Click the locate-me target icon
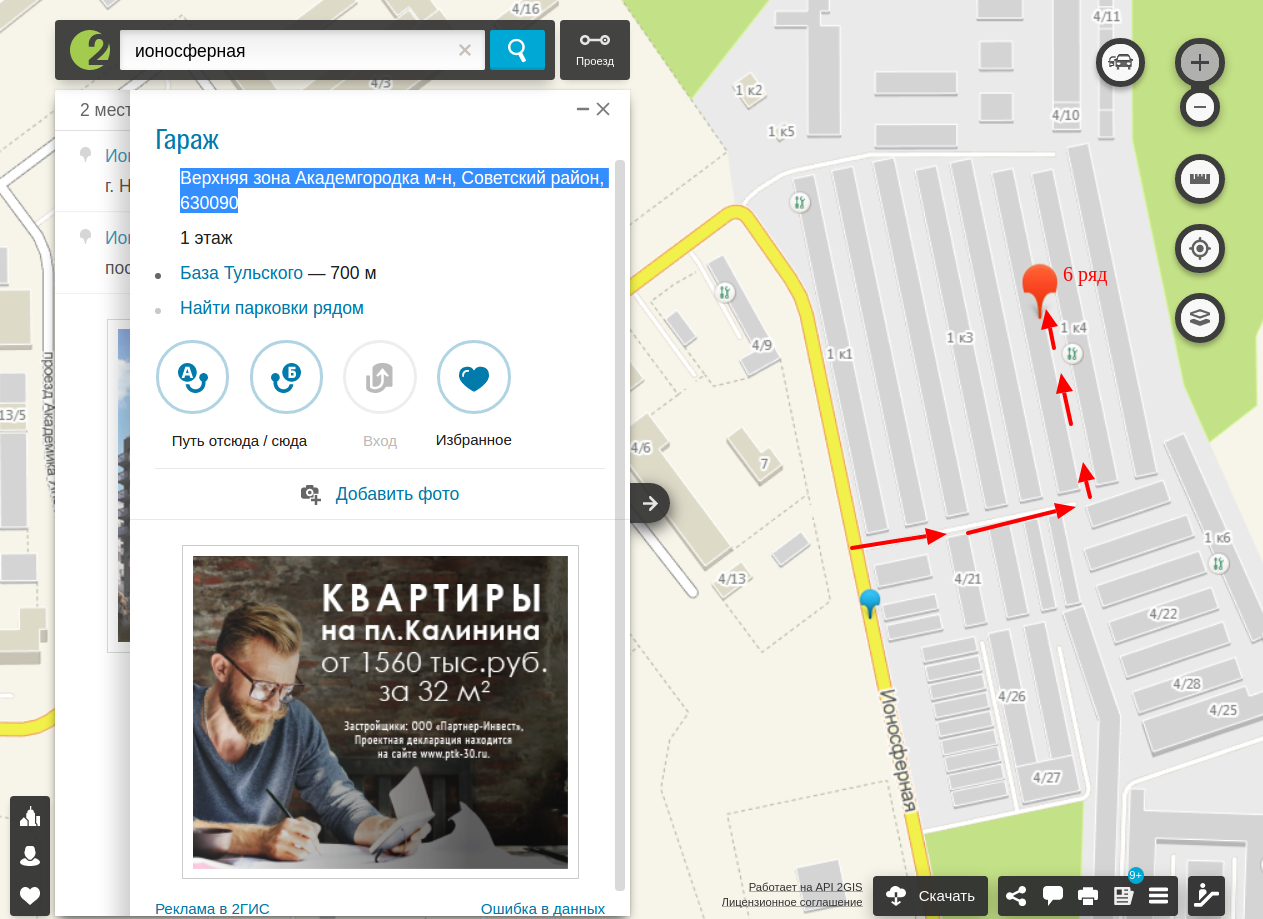Screen dimensions: 1263x919 [1200, 249]
